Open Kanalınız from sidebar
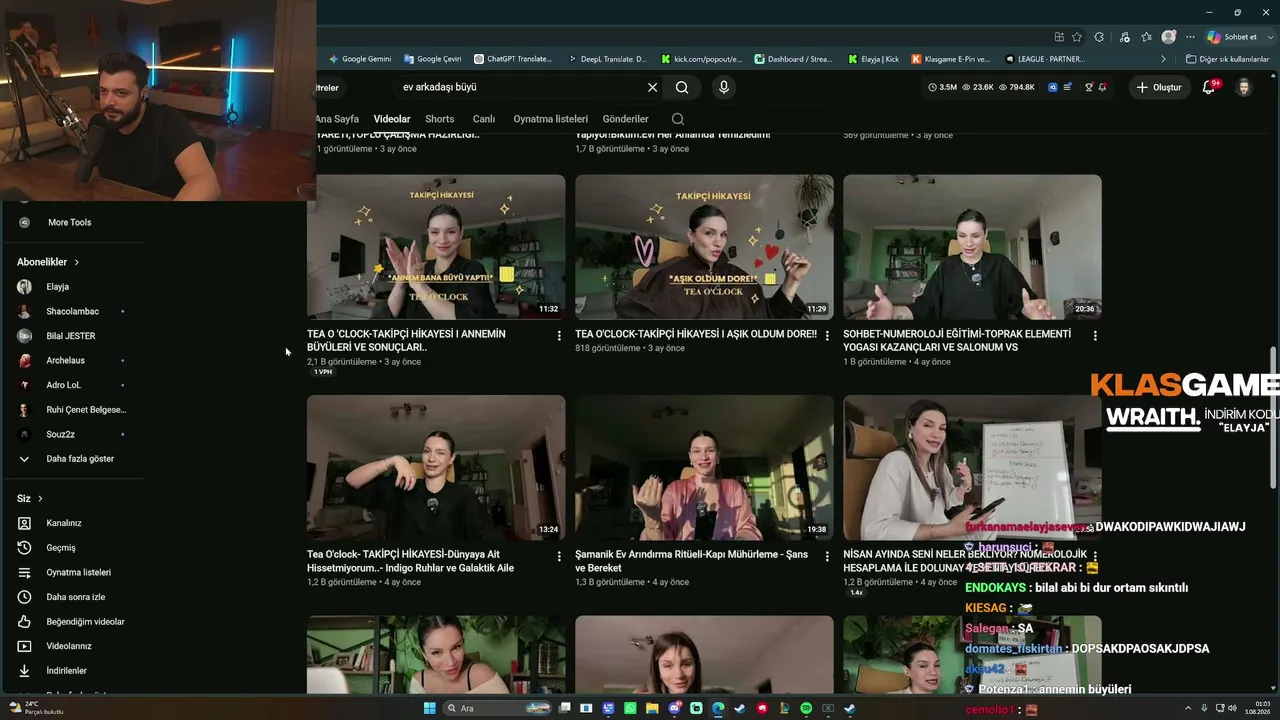The width and height of the screenshot is (1280, 720). point(63,523)
